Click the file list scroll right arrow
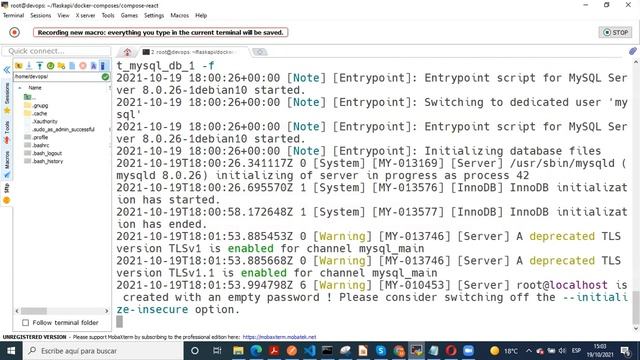 tap(107, 311)
